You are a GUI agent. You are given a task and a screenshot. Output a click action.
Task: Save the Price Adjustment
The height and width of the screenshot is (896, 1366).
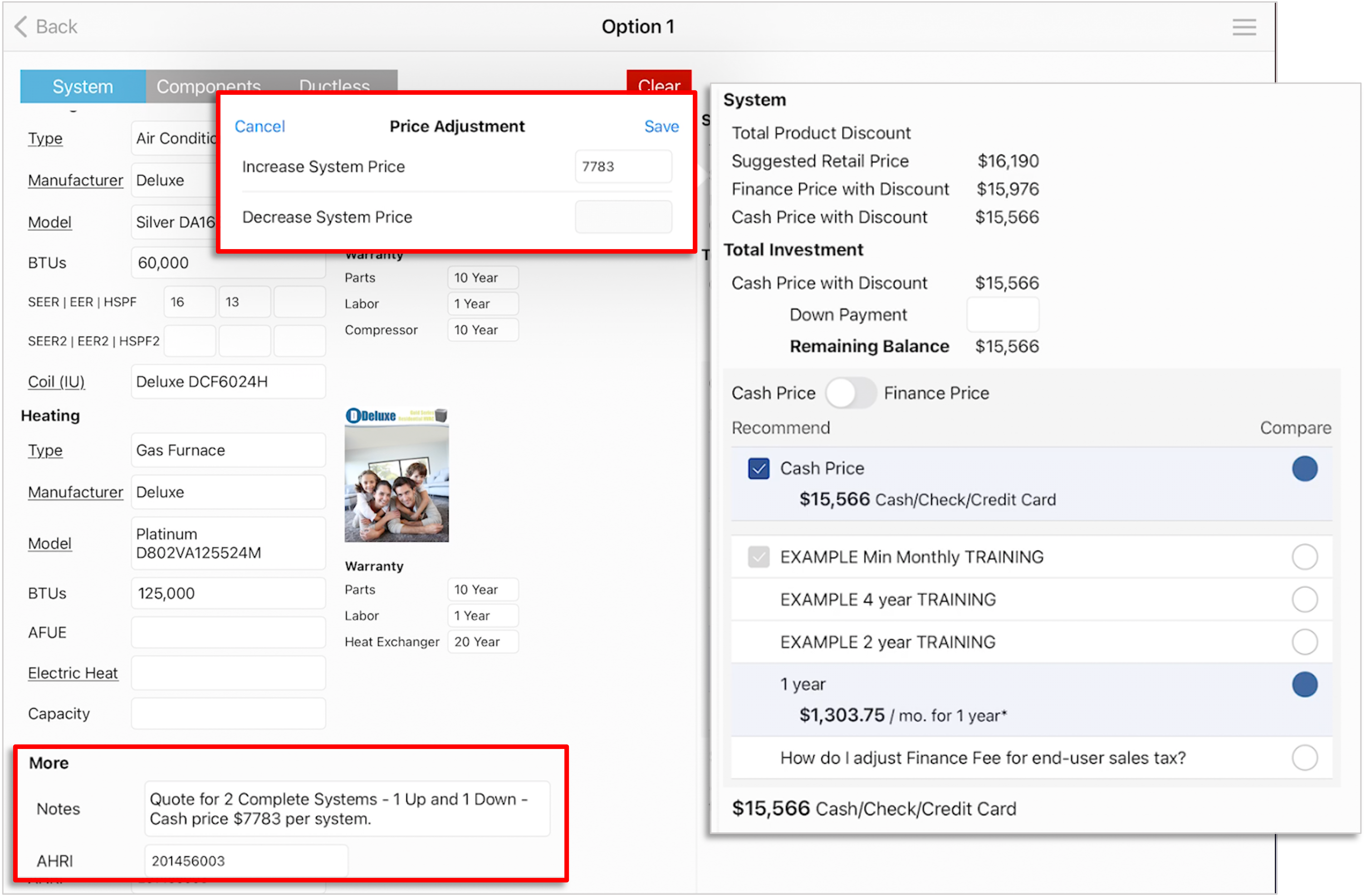[661, 126]
